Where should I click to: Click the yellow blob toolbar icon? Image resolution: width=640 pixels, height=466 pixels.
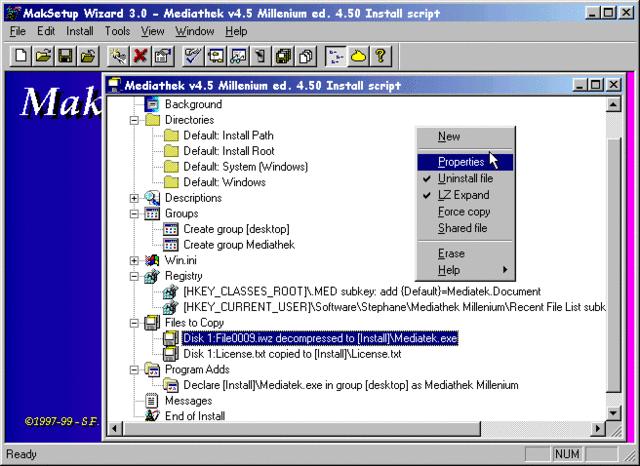coord(358,55)
